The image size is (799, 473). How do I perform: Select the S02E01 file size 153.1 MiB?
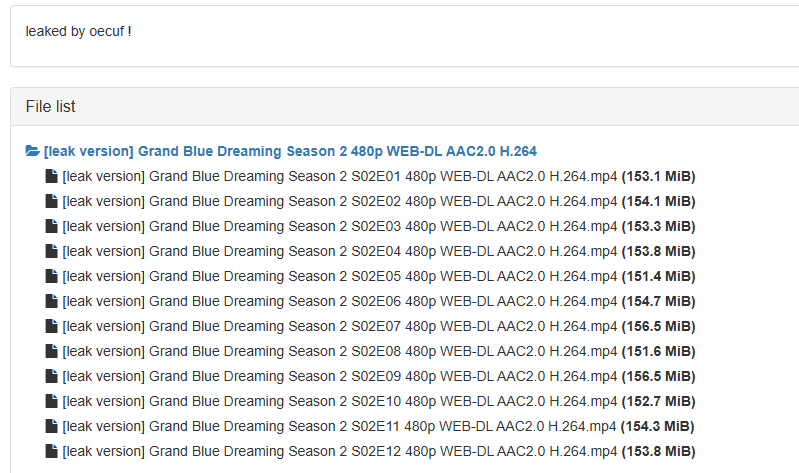click(x=658, y=176)
